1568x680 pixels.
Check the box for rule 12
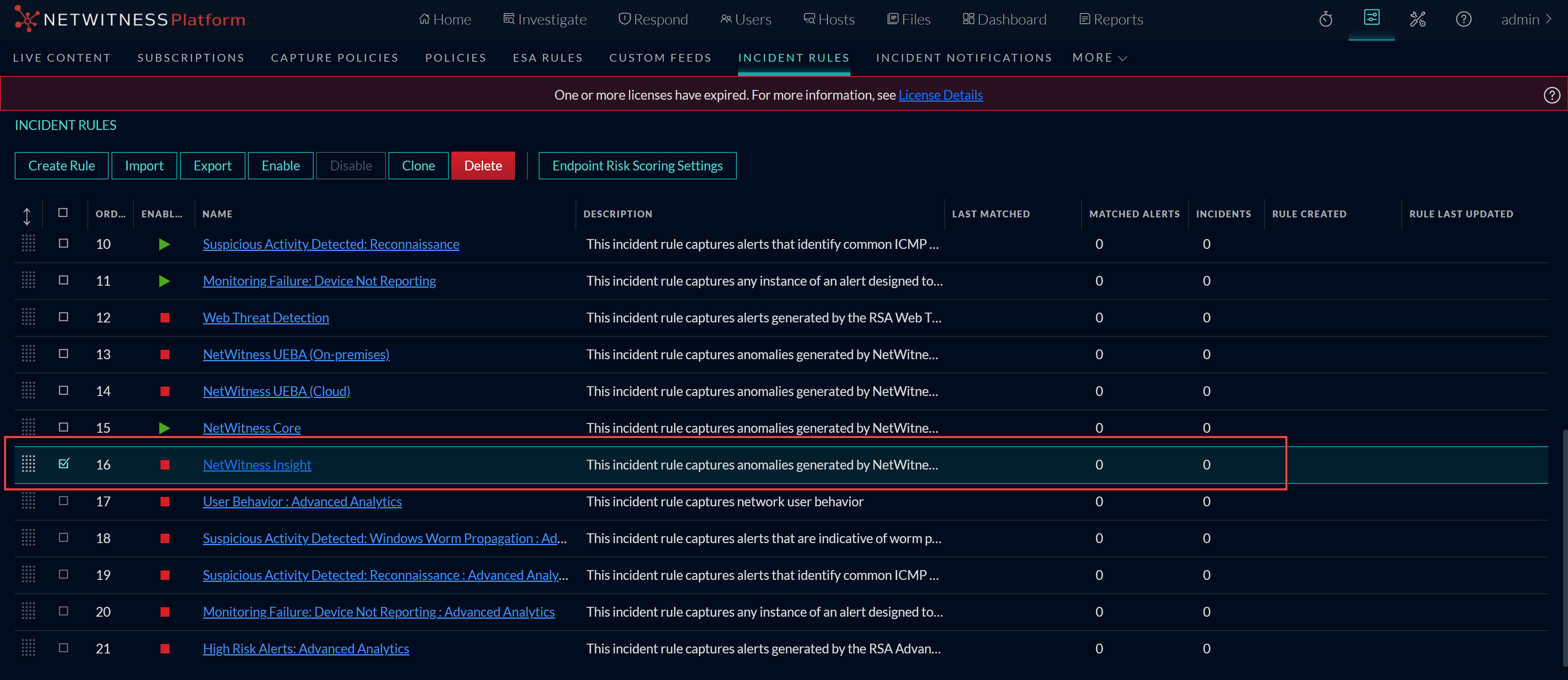[63, 317]
